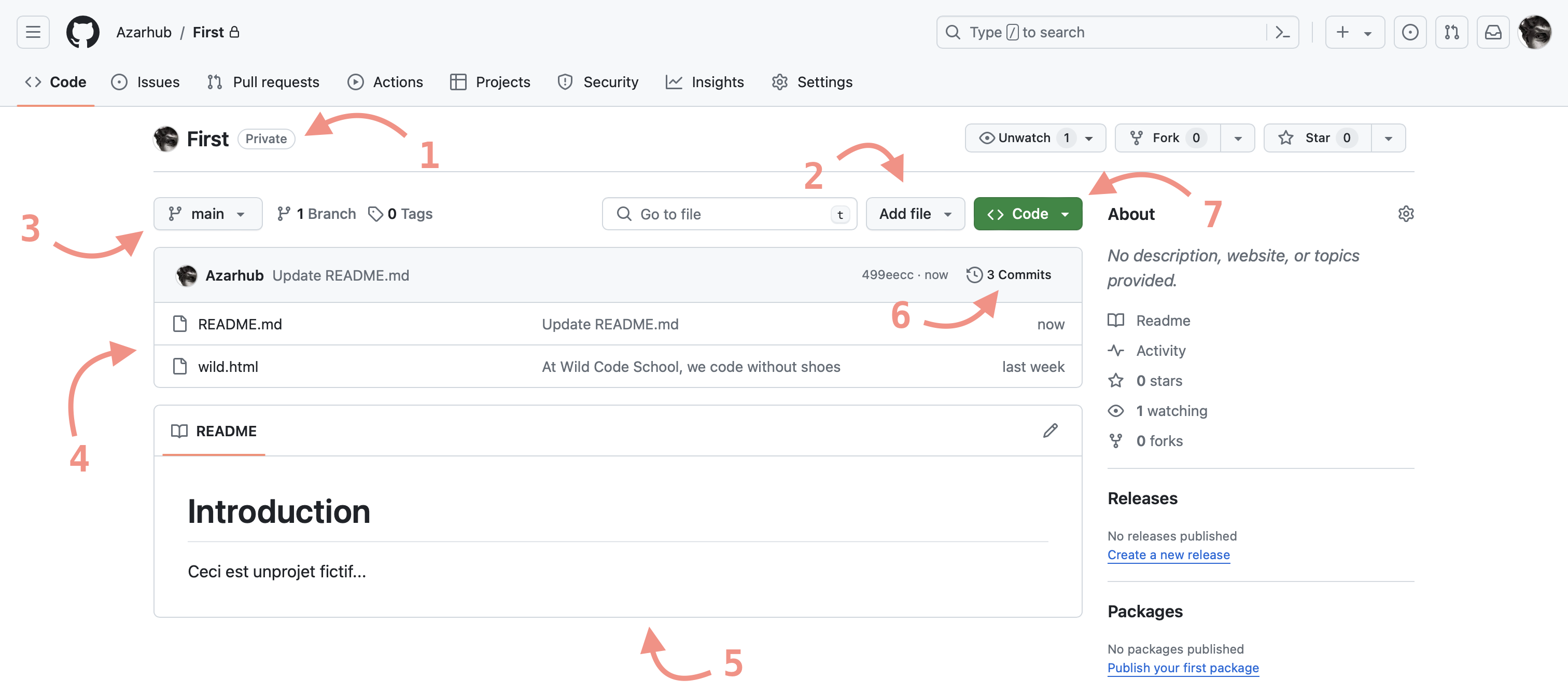Switch to the Issues tab
1568x693 pixels.
(x=146, y=81)
